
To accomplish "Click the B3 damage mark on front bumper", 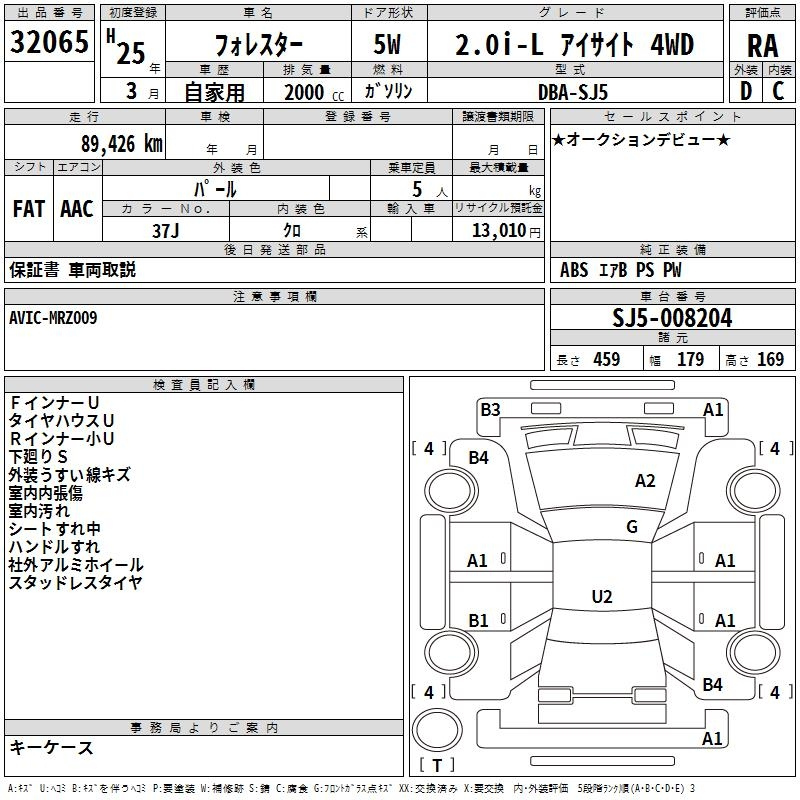I will pos(490,409).
